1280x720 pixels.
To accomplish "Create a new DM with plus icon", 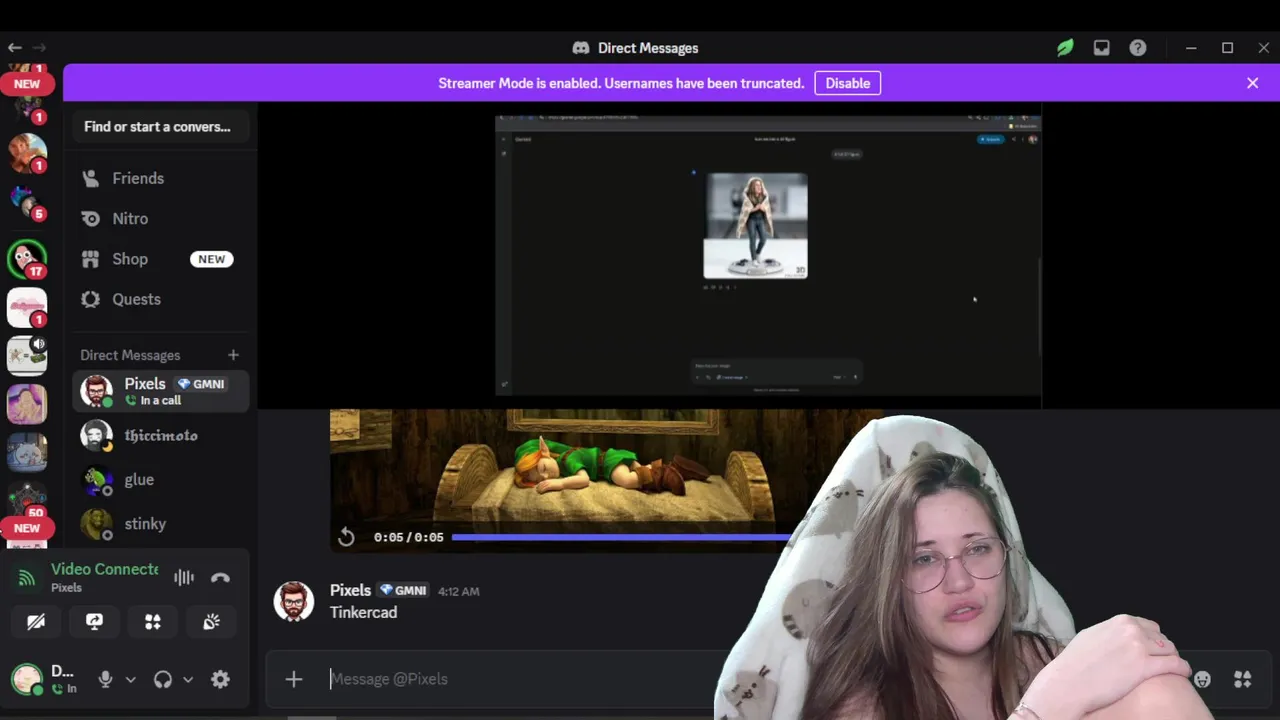I will click(x=233, y=355).
